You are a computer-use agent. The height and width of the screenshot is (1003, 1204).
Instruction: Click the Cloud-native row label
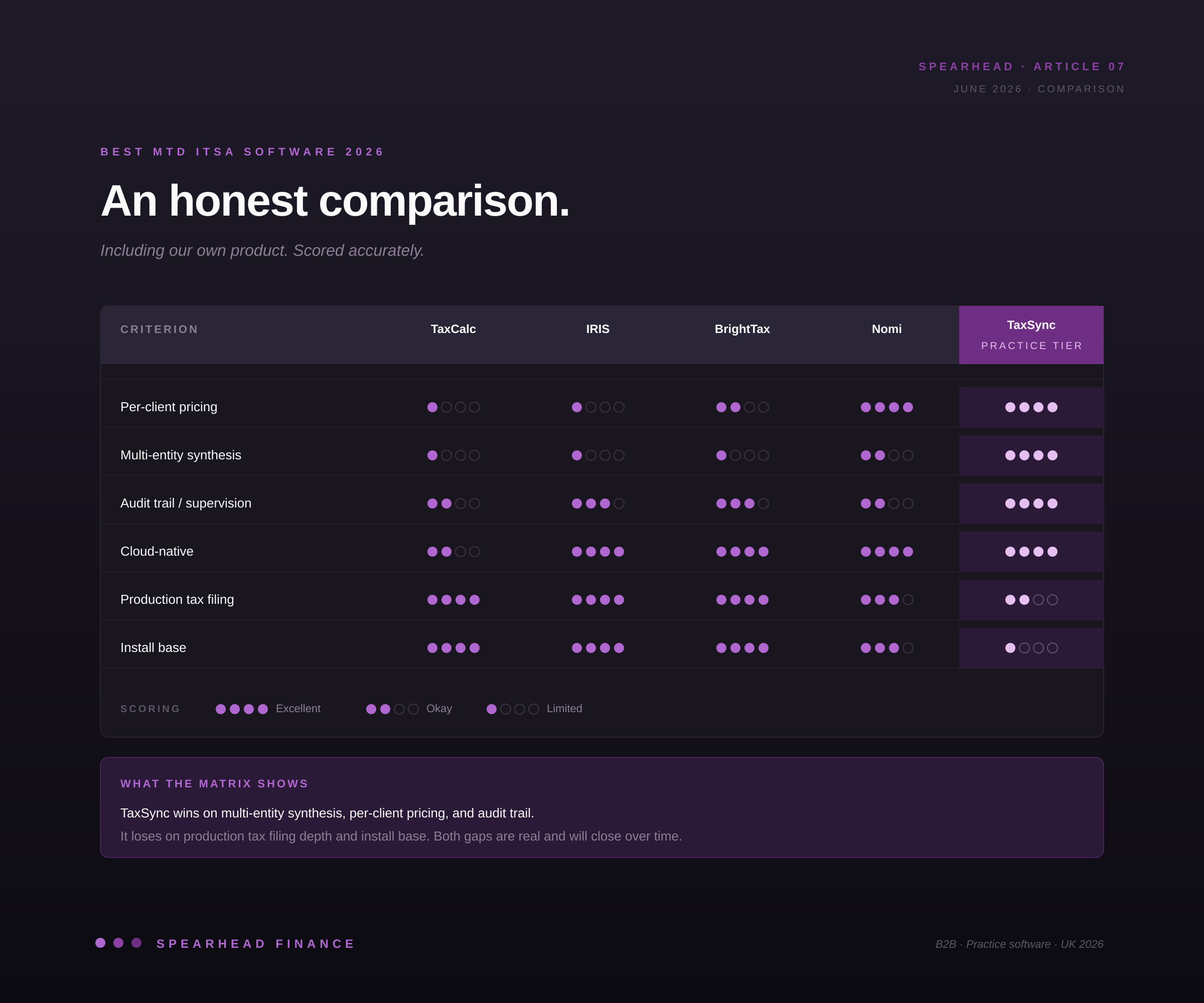(157, 551)
